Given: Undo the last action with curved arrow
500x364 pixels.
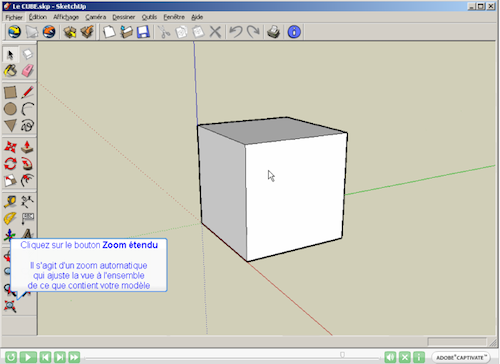Looking at the screenshot, I should (236, 32).
